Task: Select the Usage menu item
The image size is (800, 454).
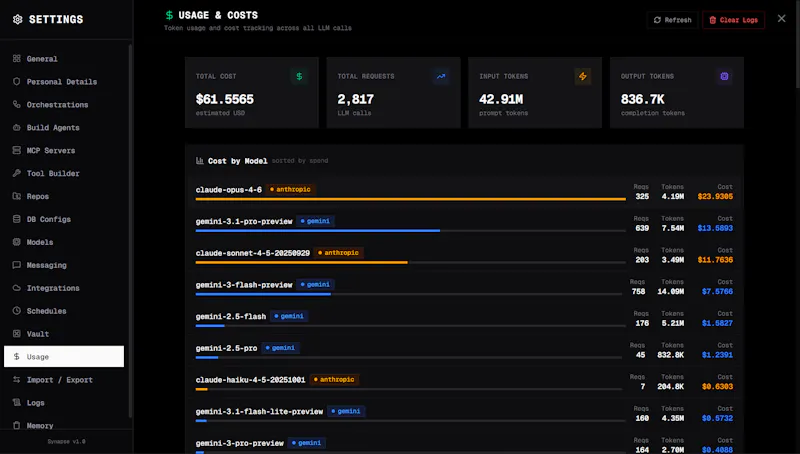Action: coord(64,357)
